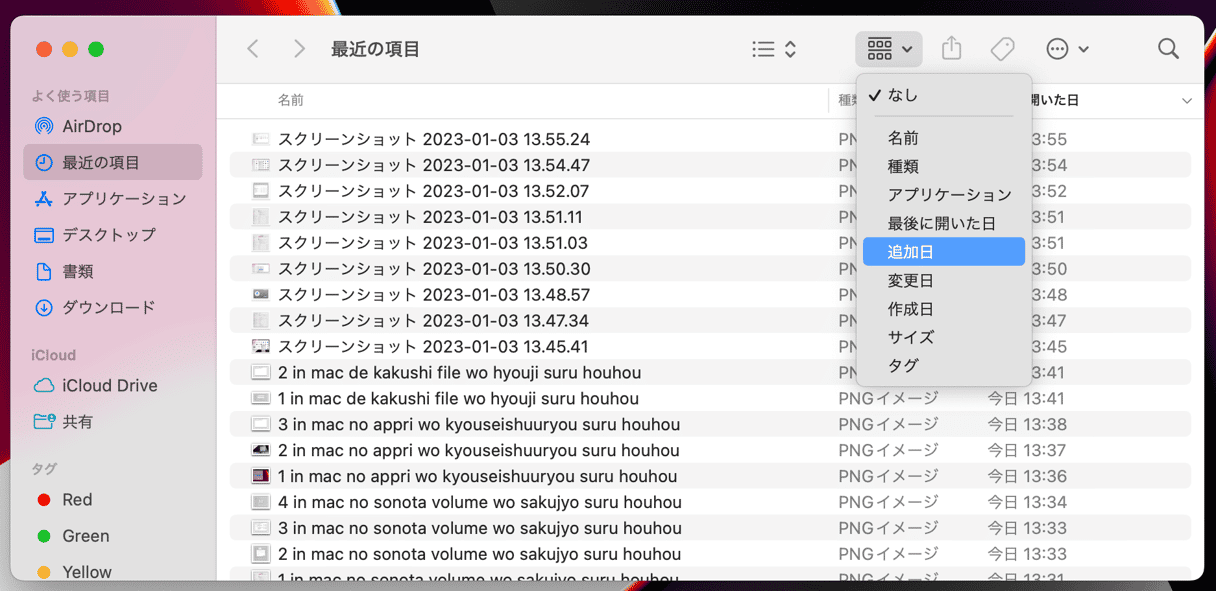This screenshot has height=591, width=1216.
Task: Select the checked なし grouping option
Action: [902, 95]
